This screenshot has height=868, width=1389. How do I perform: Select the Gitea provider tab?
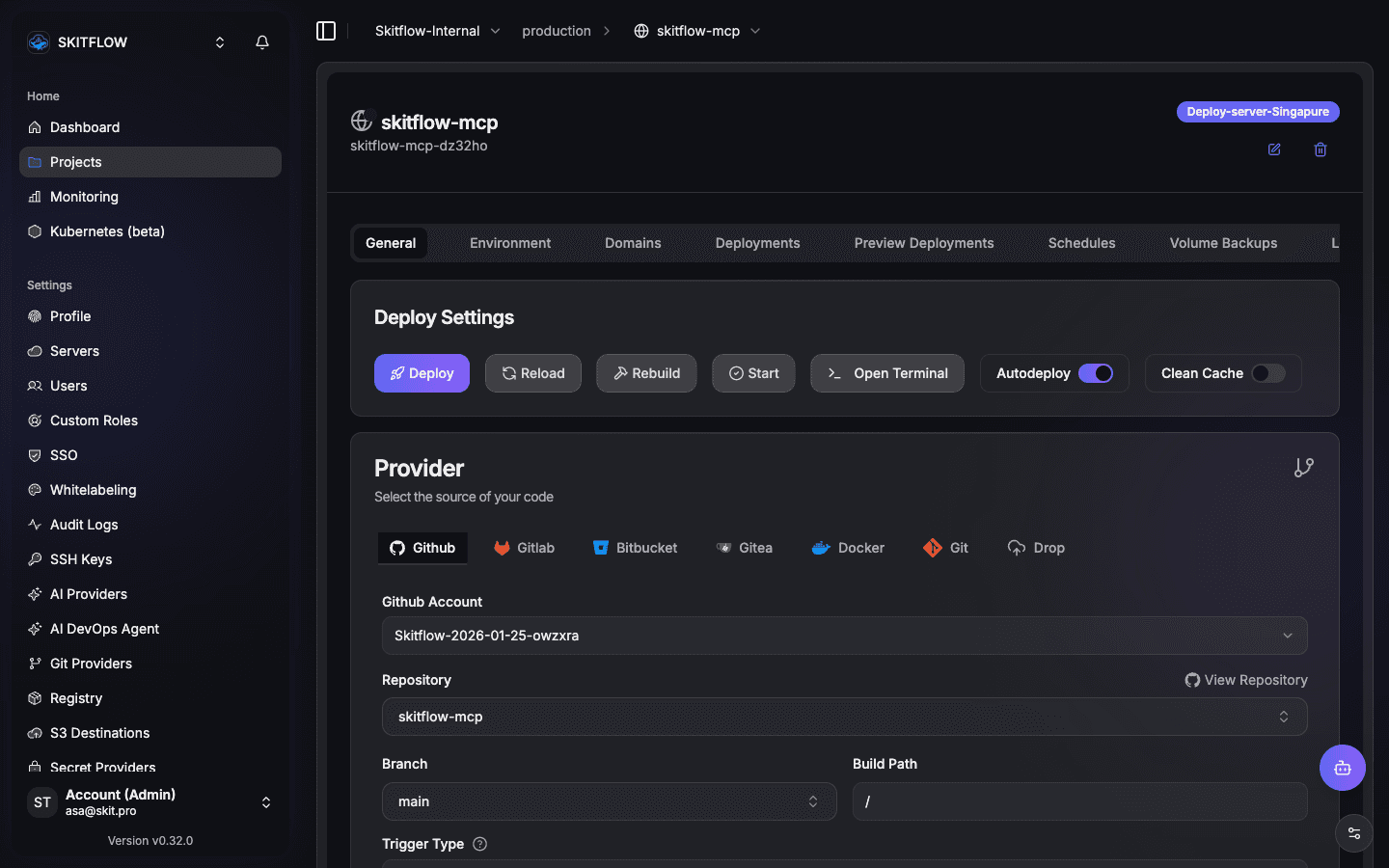click(744, 548)
